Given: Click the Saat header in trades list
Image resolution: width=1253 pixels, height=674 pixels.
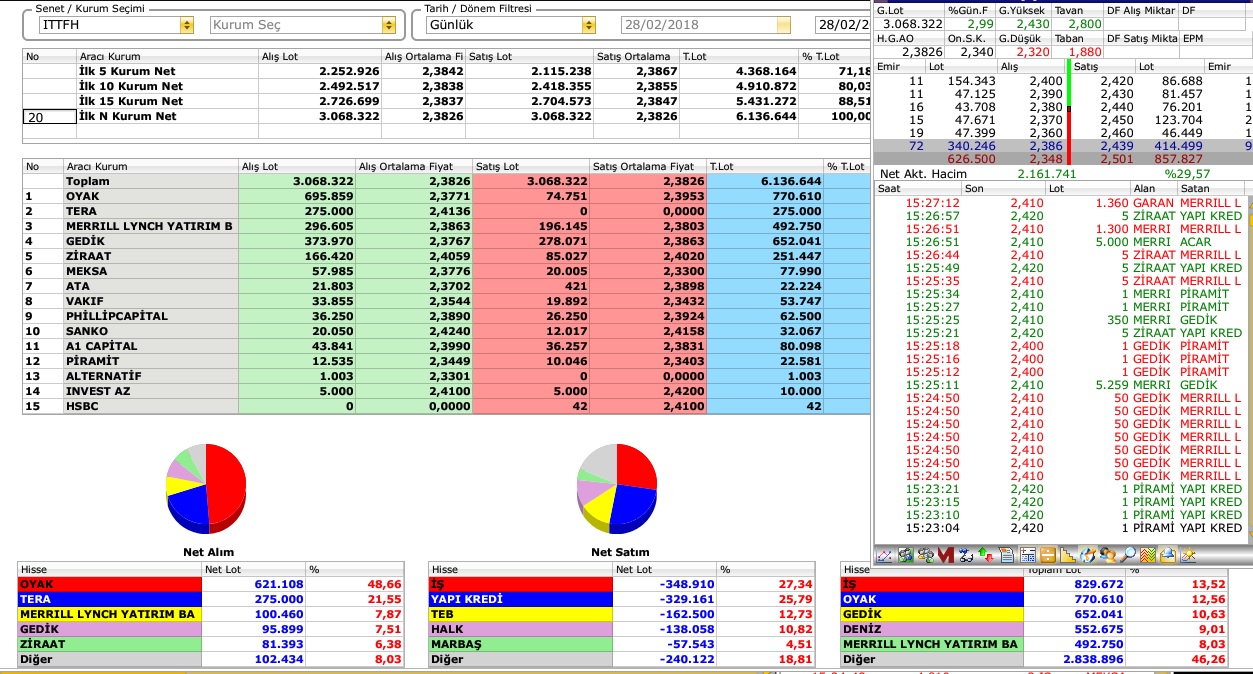Looking at the screenshot, I should pyautogui.click(x=916, y=188).
